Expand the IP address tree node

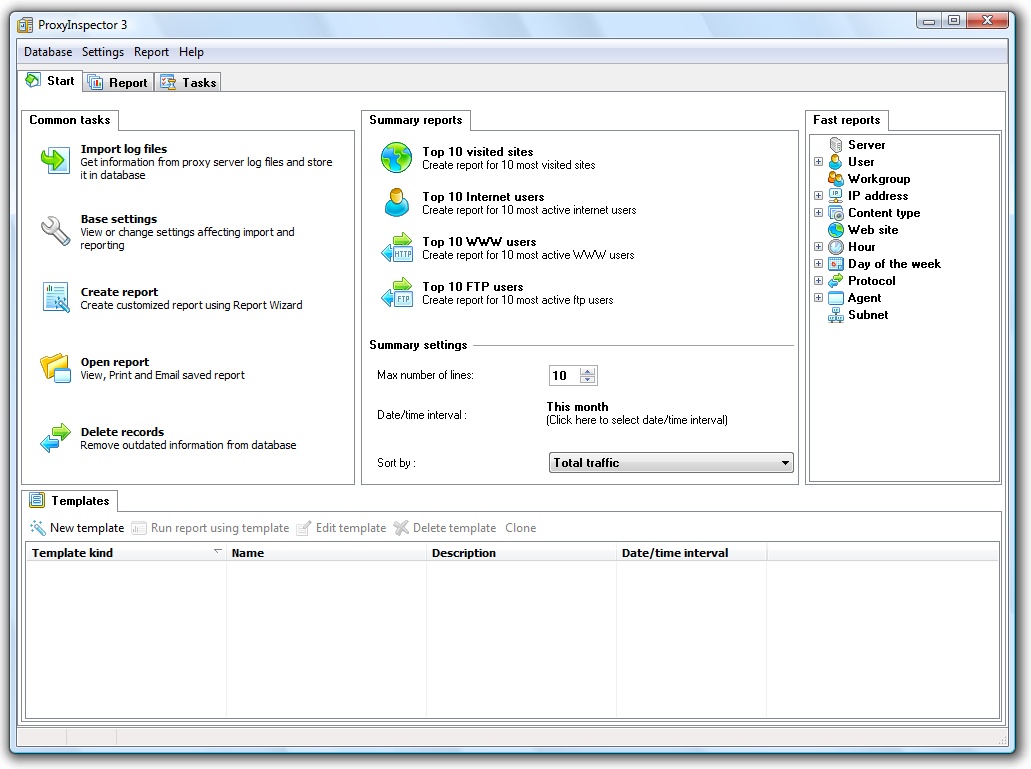pyautogui.click(x=819, y=196)
